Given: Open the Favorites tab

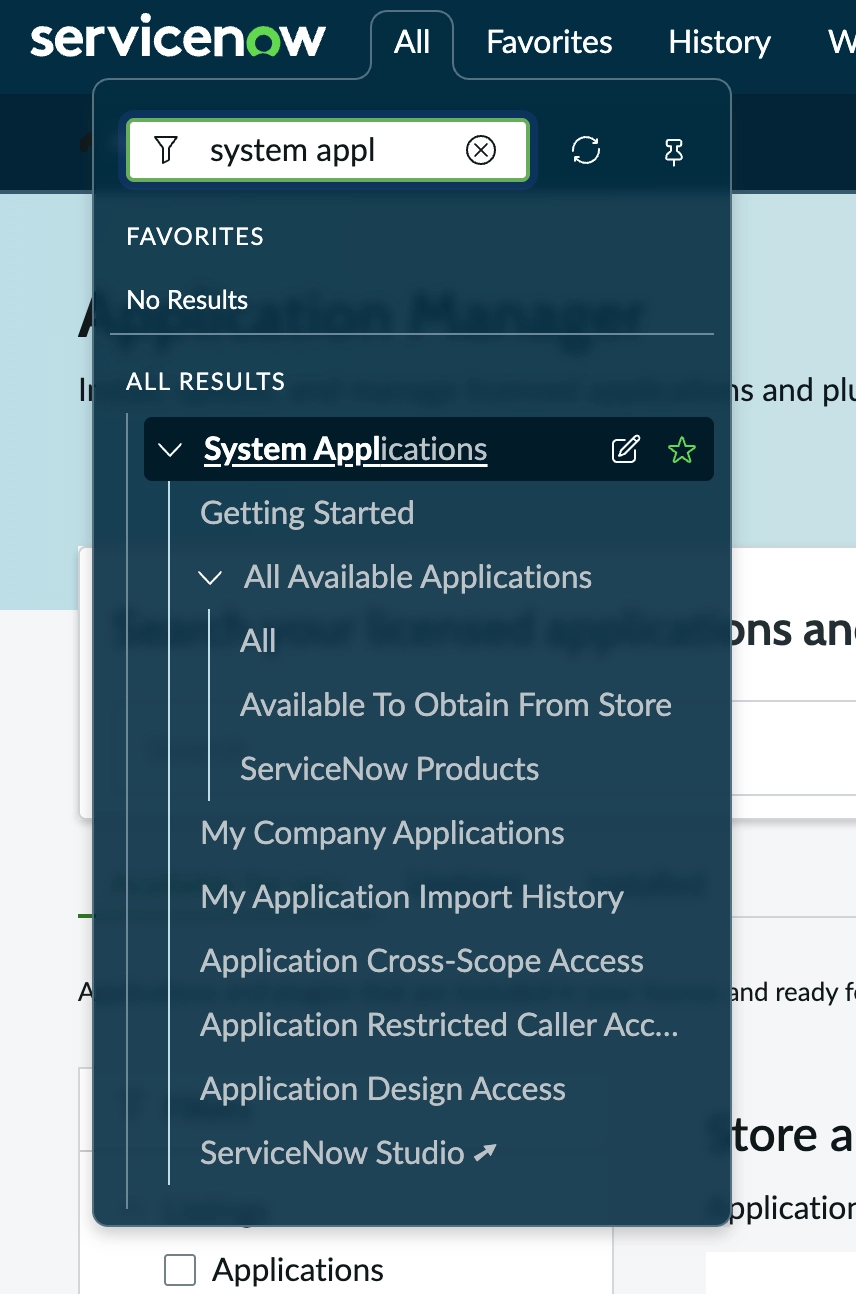Looking at the screenshot, I should point(549,42).
